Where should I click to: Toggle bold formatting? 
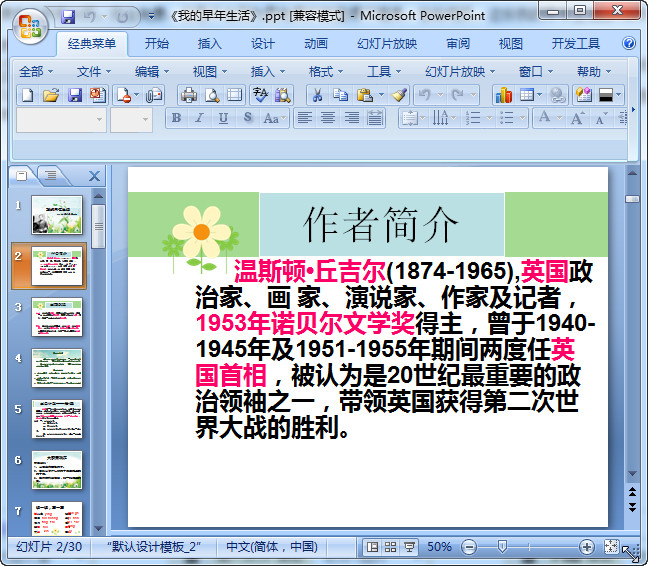pyautogui.click(x=177, y=118)
